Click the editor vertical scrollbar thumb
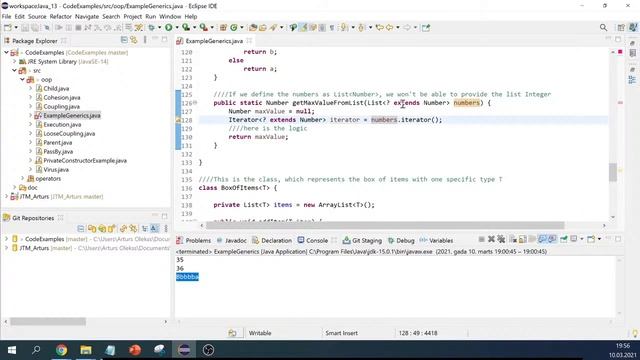640x360 pixels. (x=613, y=172)
